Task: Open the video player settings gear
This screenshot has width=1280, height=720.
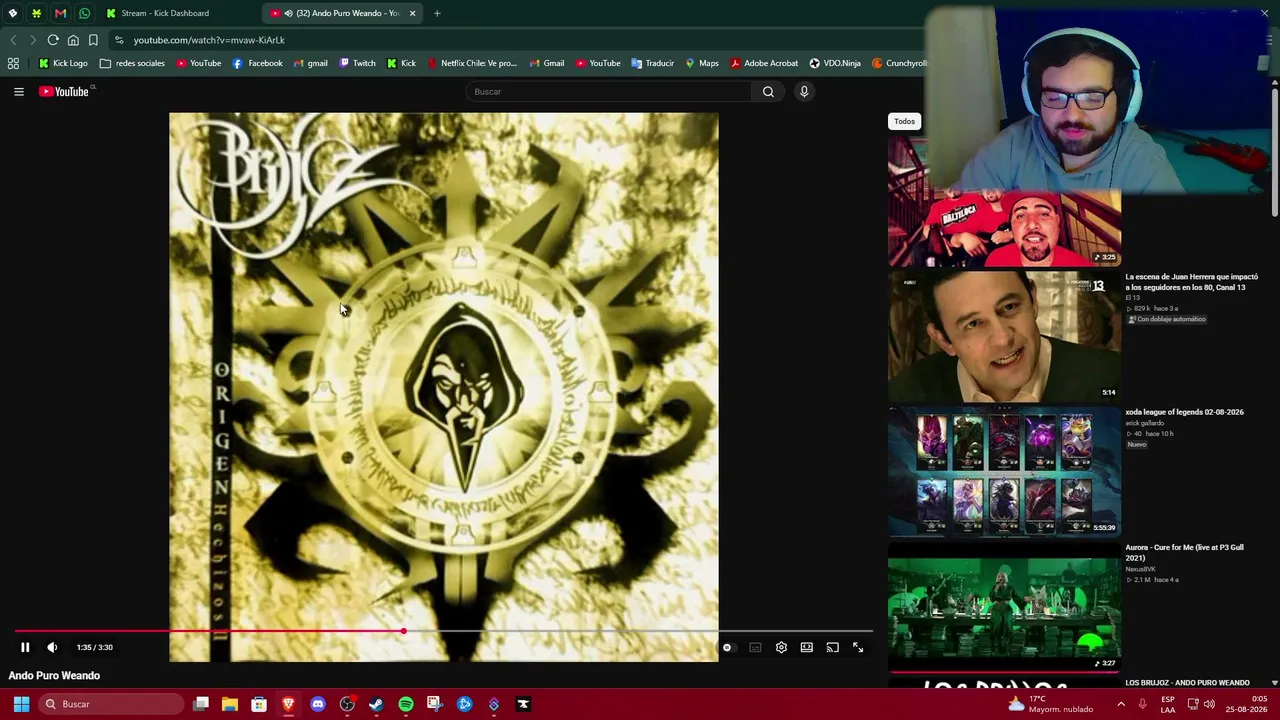Action: [x=781, y=647]
